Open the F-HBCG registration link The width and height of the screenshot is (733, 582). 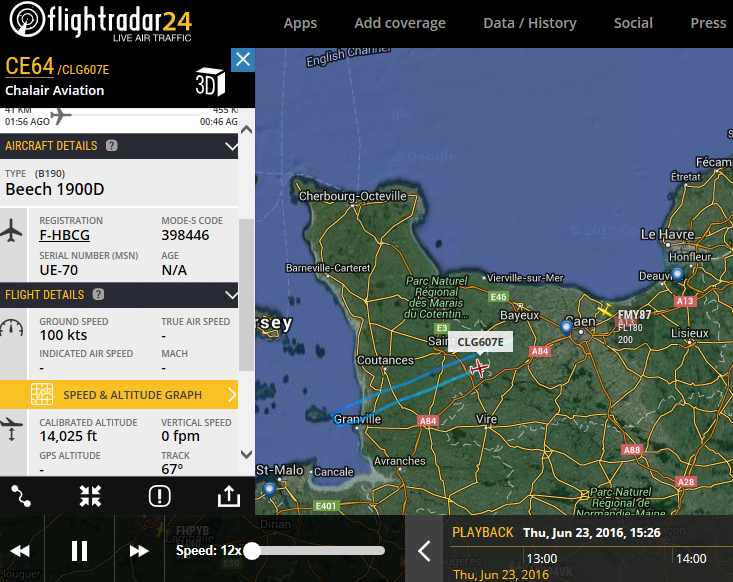pyautogui.click(x=65, y=235)
